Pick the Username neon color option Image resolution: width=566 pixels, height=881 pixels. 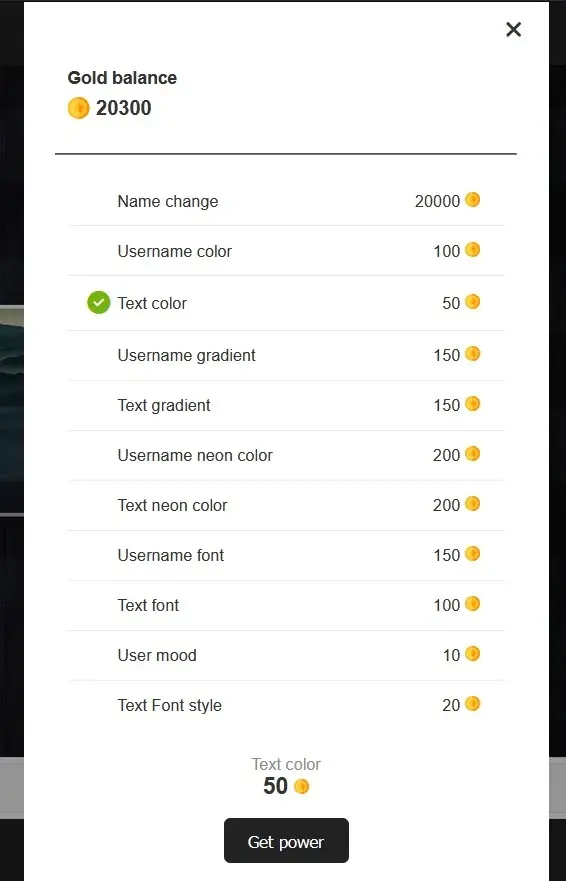click(x=286, y=455)
